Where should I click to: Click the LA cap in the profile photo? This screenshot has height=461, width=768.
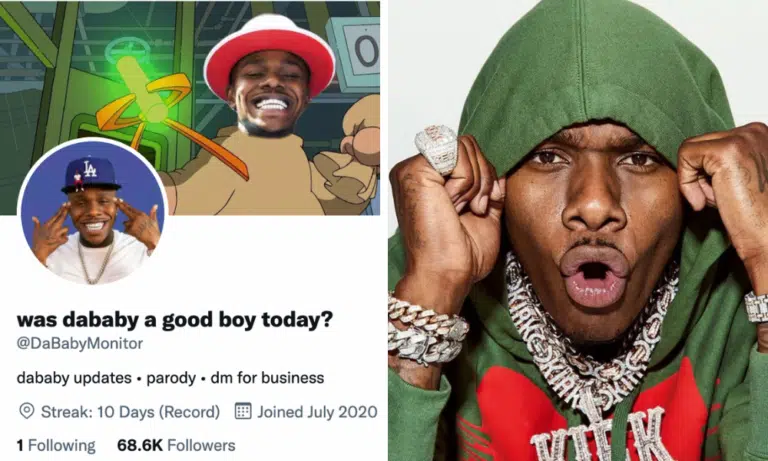click(91, 174)
